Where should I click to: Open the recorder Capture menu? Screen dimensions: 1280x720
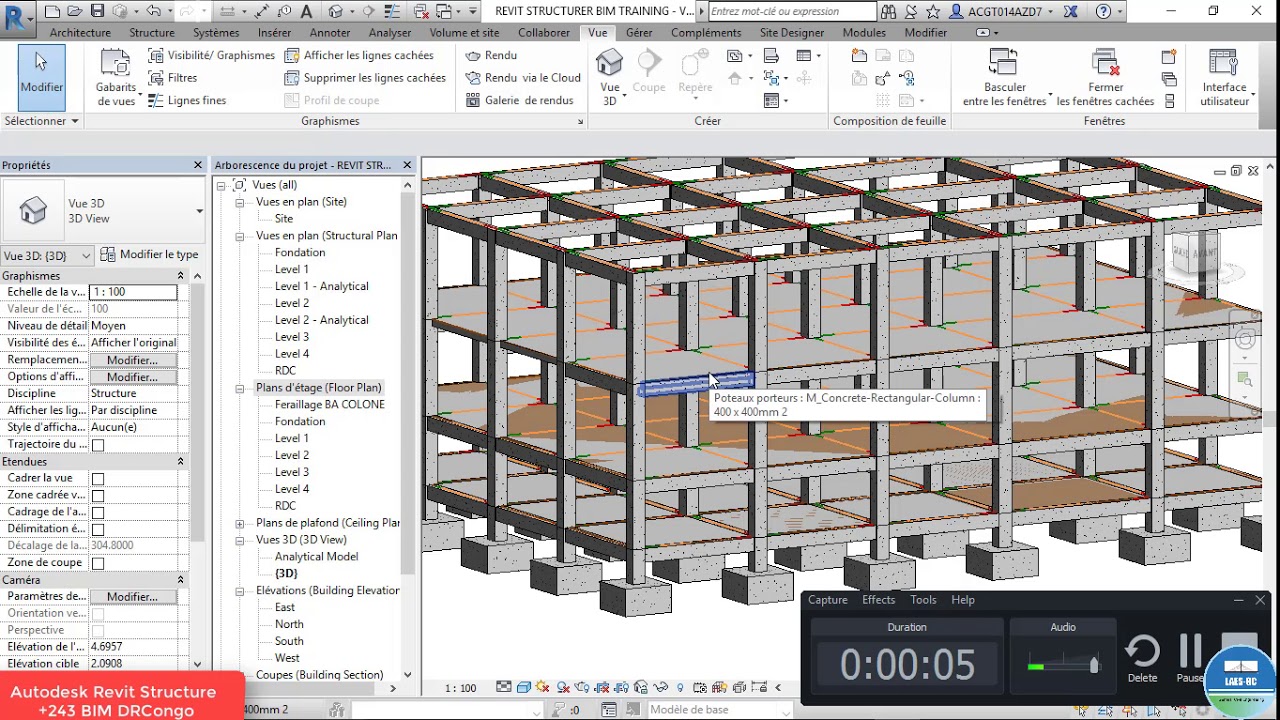[x=827, y=600]
